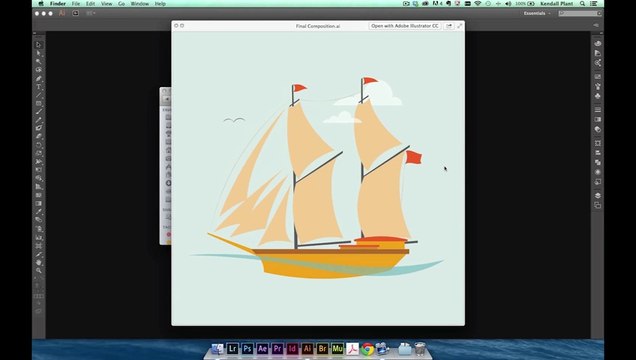Screen dimensions: 636x360
Task: Open the Pathfinder panel icon
Action: [597, 162]
